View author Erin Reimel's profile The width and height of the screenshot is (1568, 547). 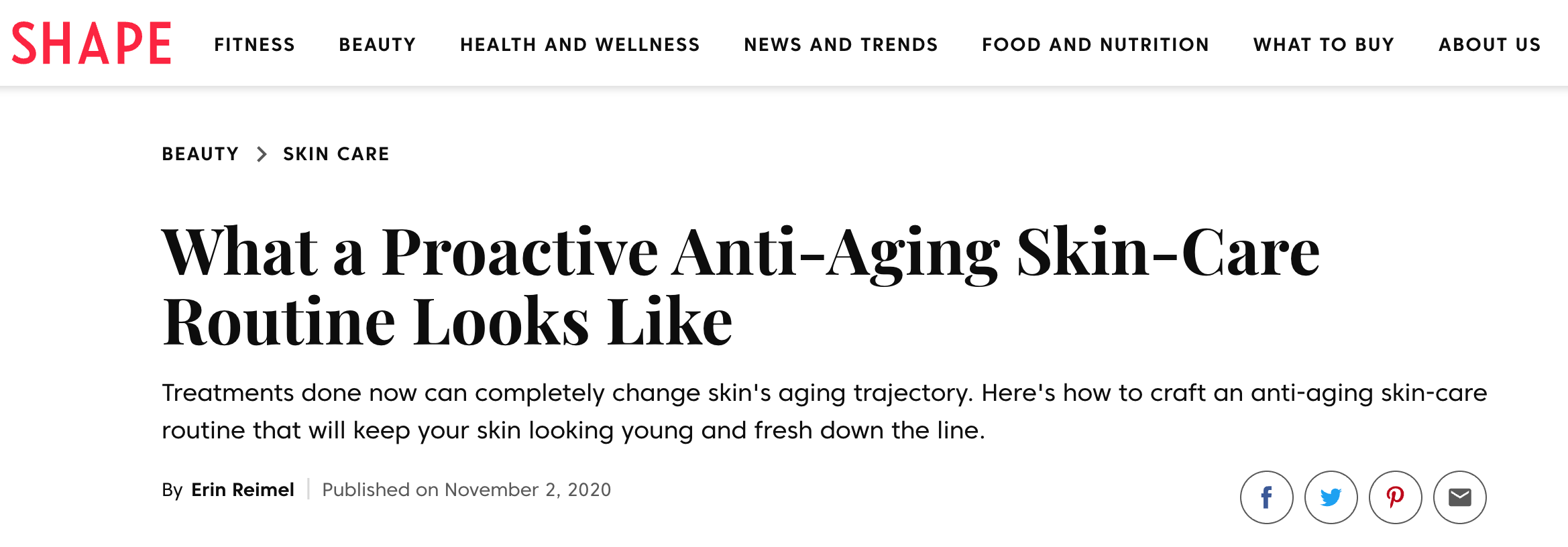pyautogui.click(x=243, y=490)
